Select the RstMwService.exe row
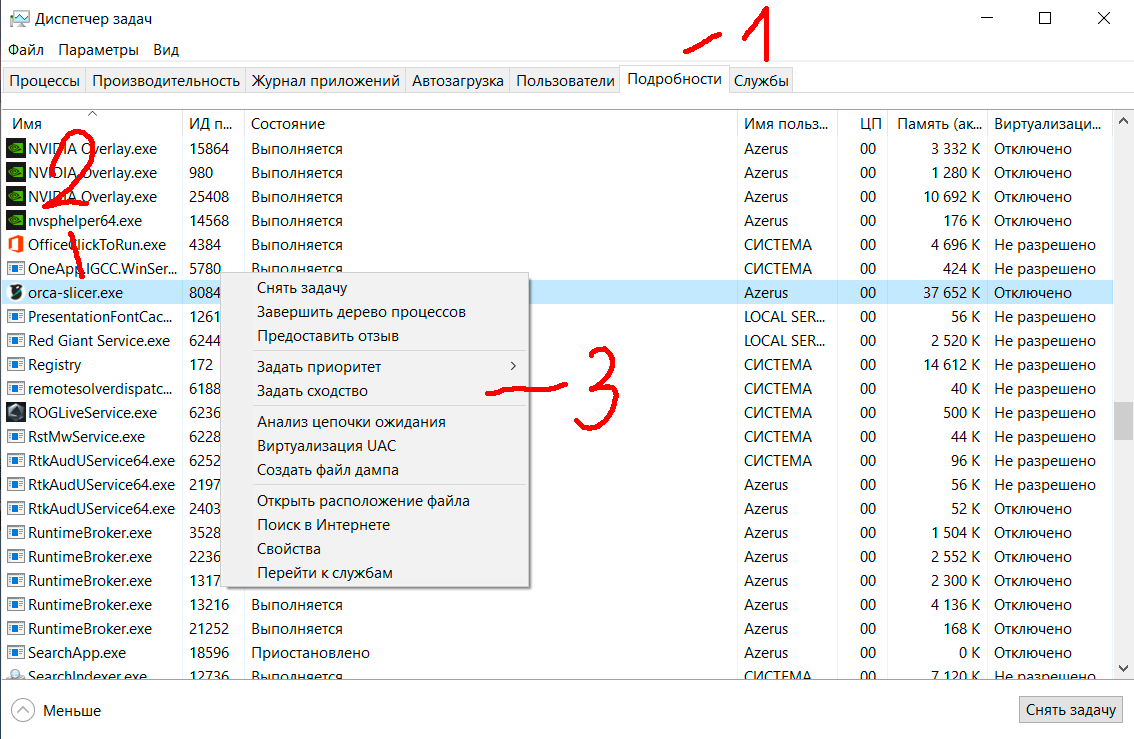This screenshot has height=739, width=1134. (558, 437)
